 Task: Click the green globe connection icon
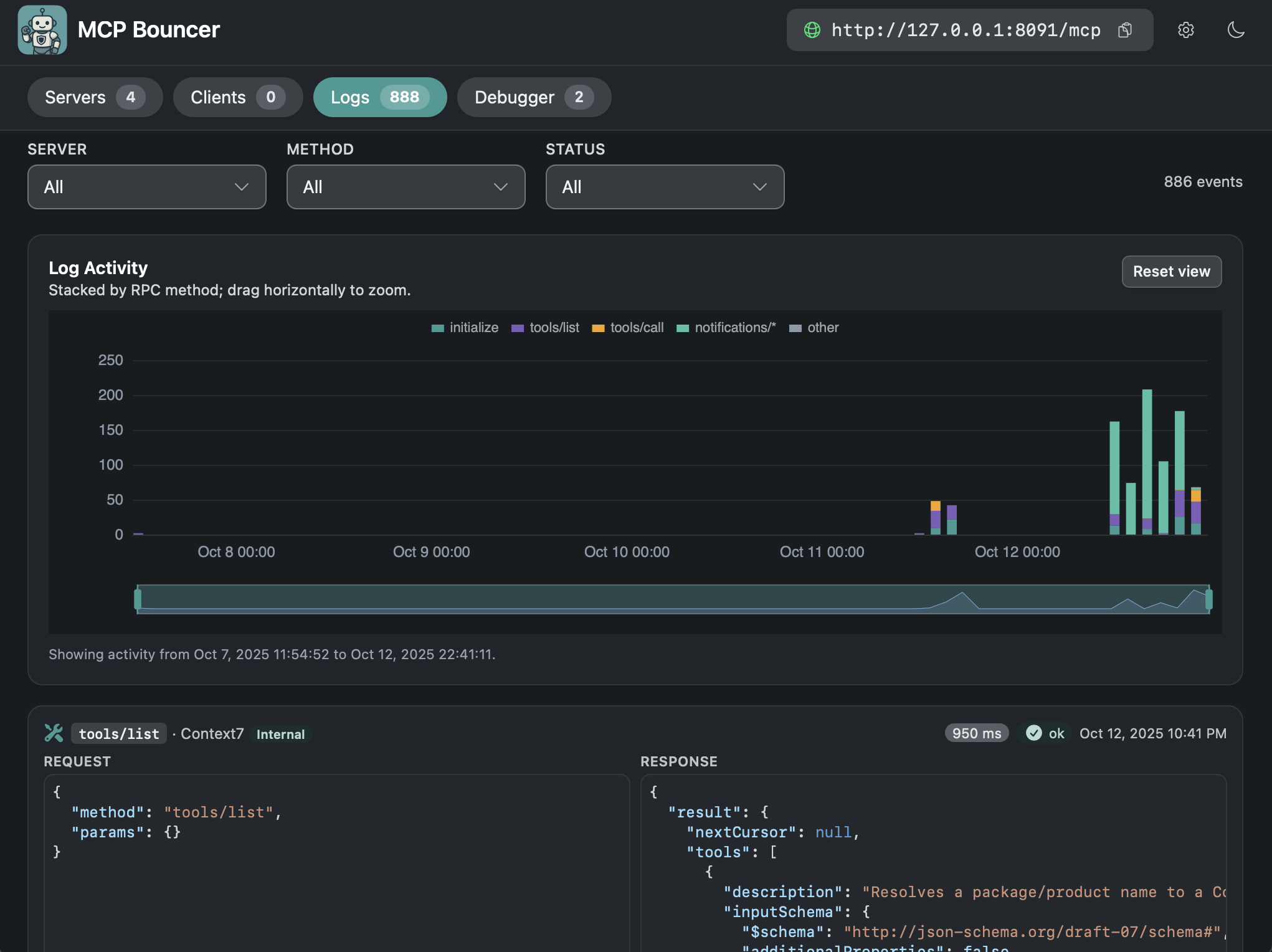click(813, 29)
